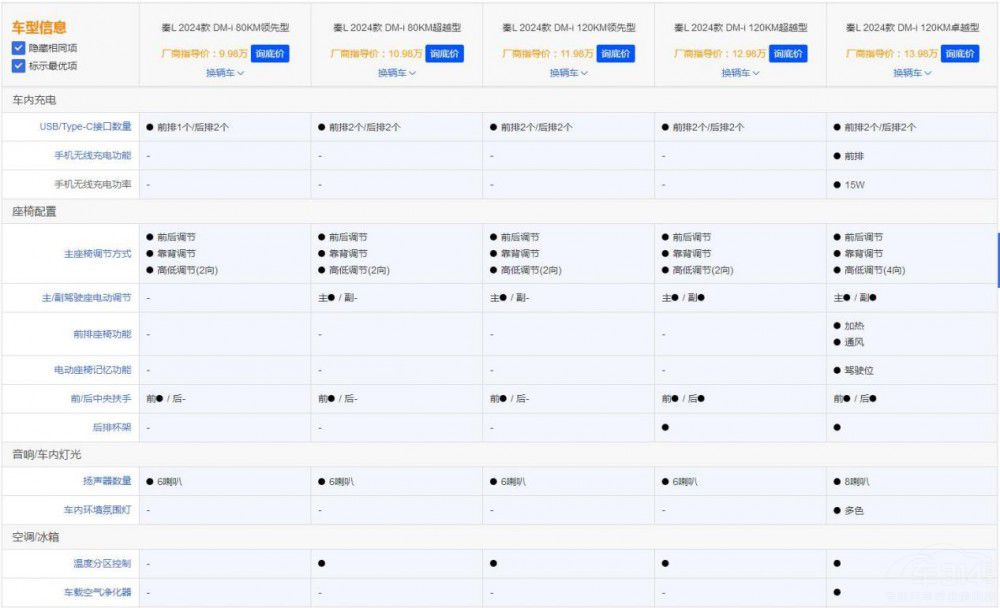Viewport: 1000px width, 608px height.
Task: Select the 主座椅调节方式 row label
Action: pos(98,254)
